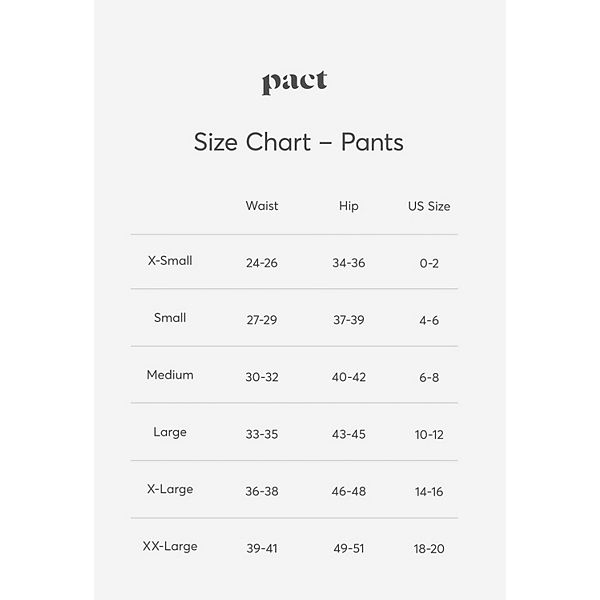The image size is (600, 600).
Task: Click the XX-Large row label
Action: coord(170,546)
